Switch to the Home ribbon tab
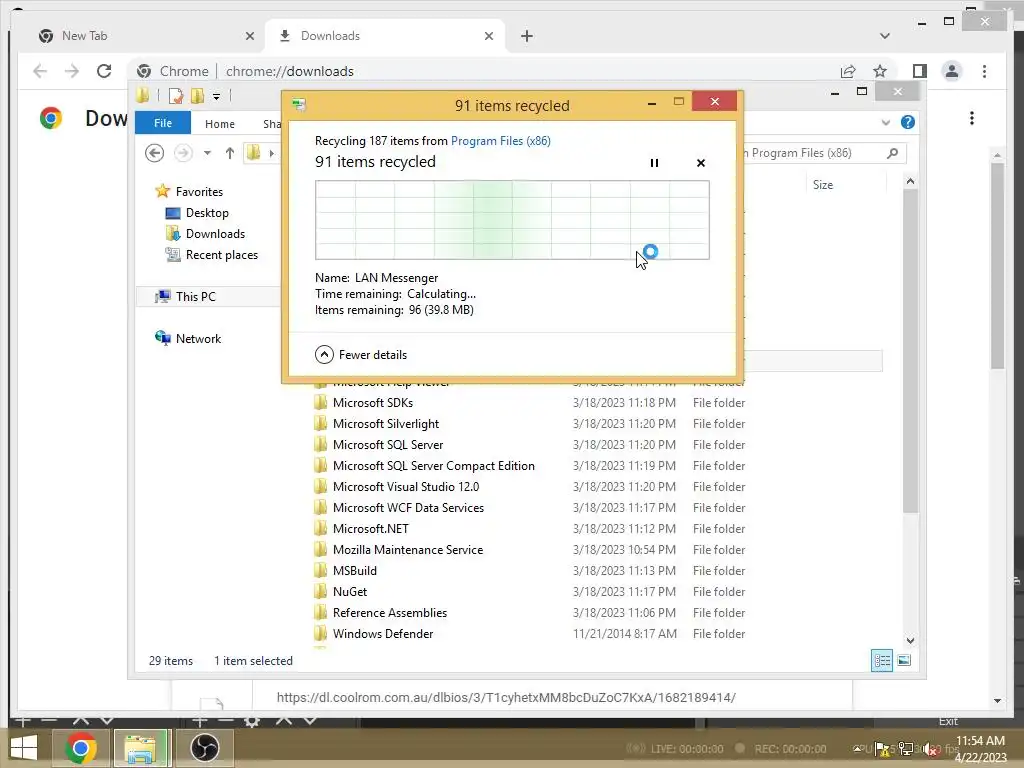 pos(219,123)
